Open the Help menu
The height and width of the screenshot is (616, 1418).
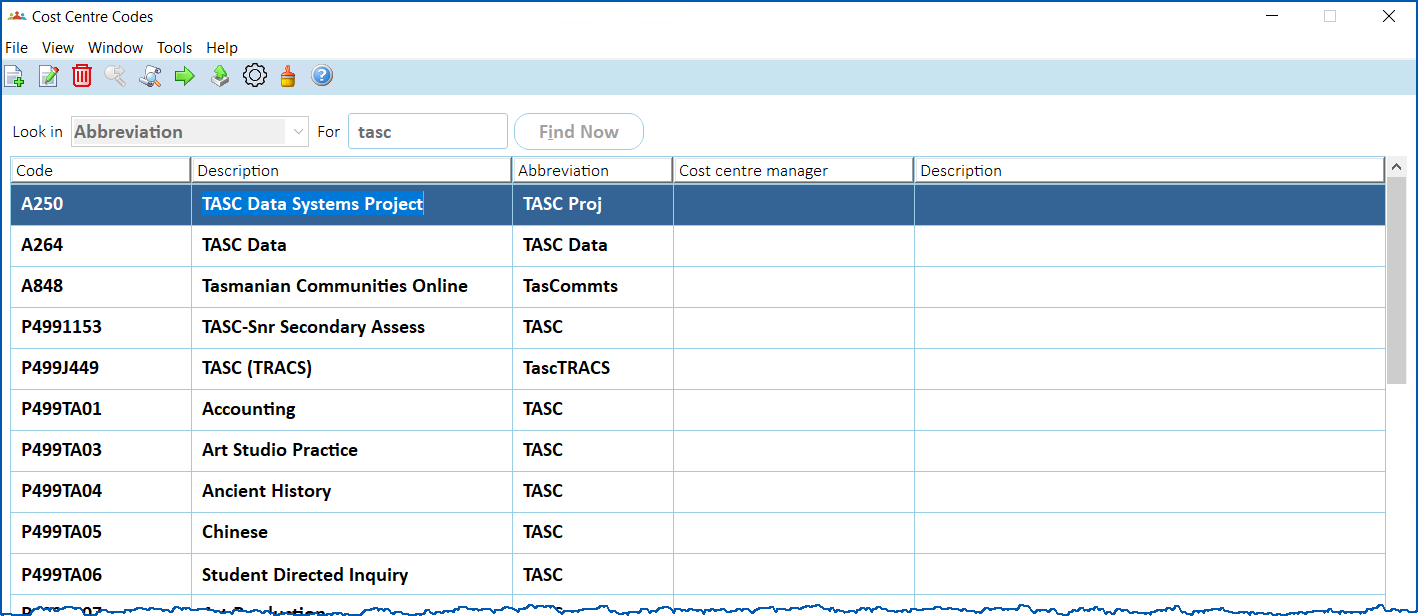[222, 48]
